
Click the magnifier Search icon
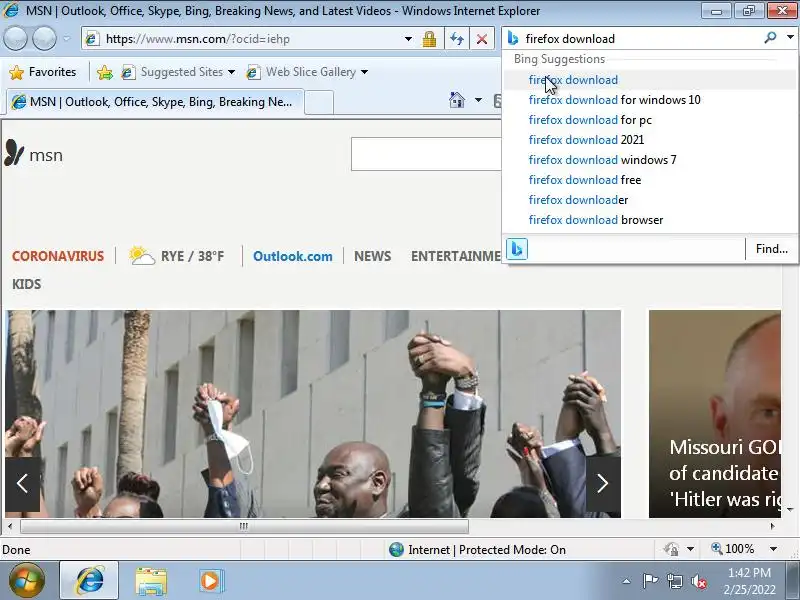[770, 37]
